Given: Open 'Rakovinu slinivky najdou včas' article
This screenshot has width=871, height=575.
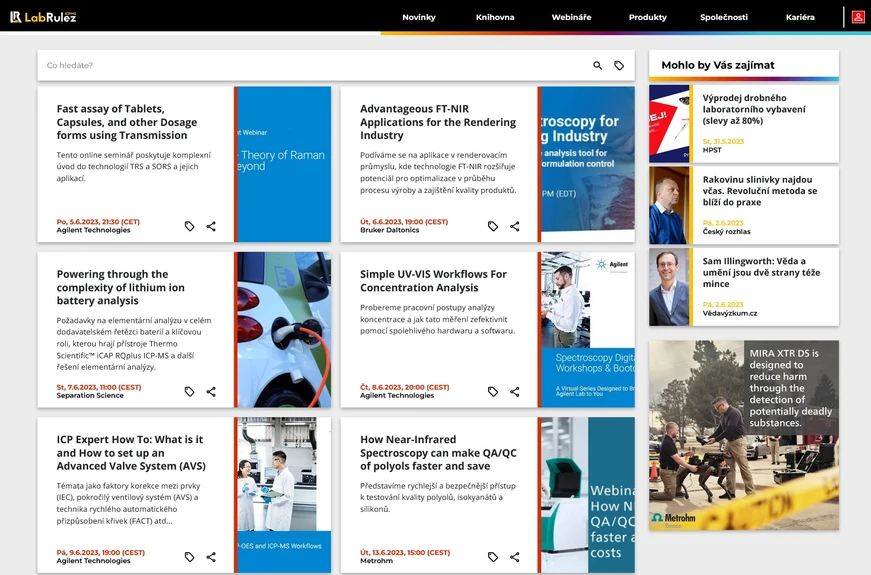Looking at the screenshot, I should tap(759, 191).
